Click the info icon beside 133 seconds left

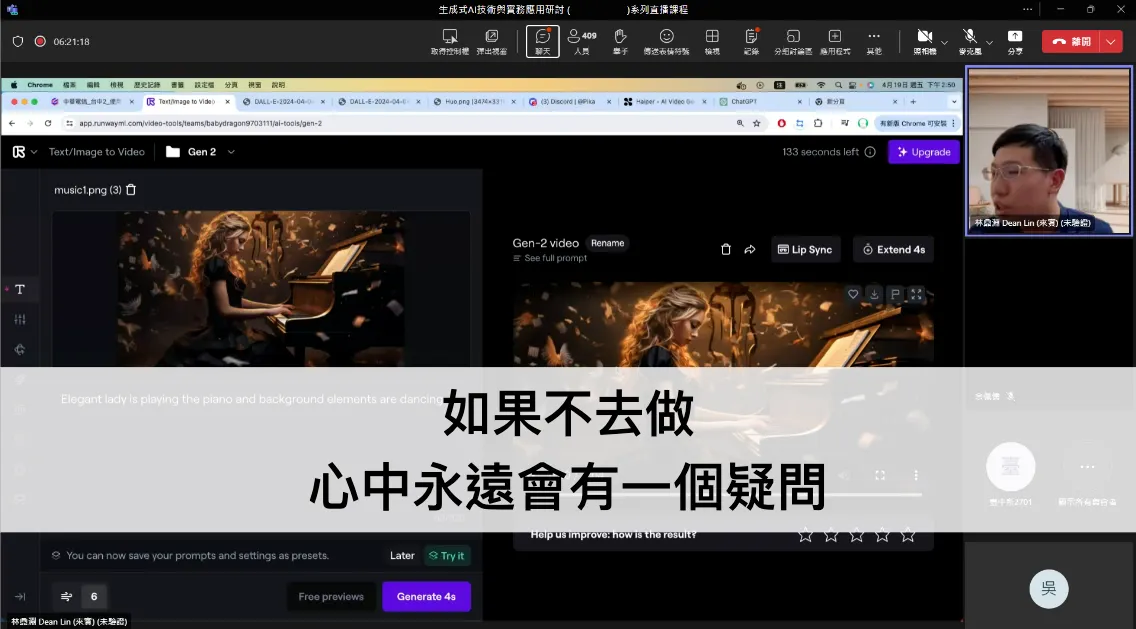click(x=870, y=152)
